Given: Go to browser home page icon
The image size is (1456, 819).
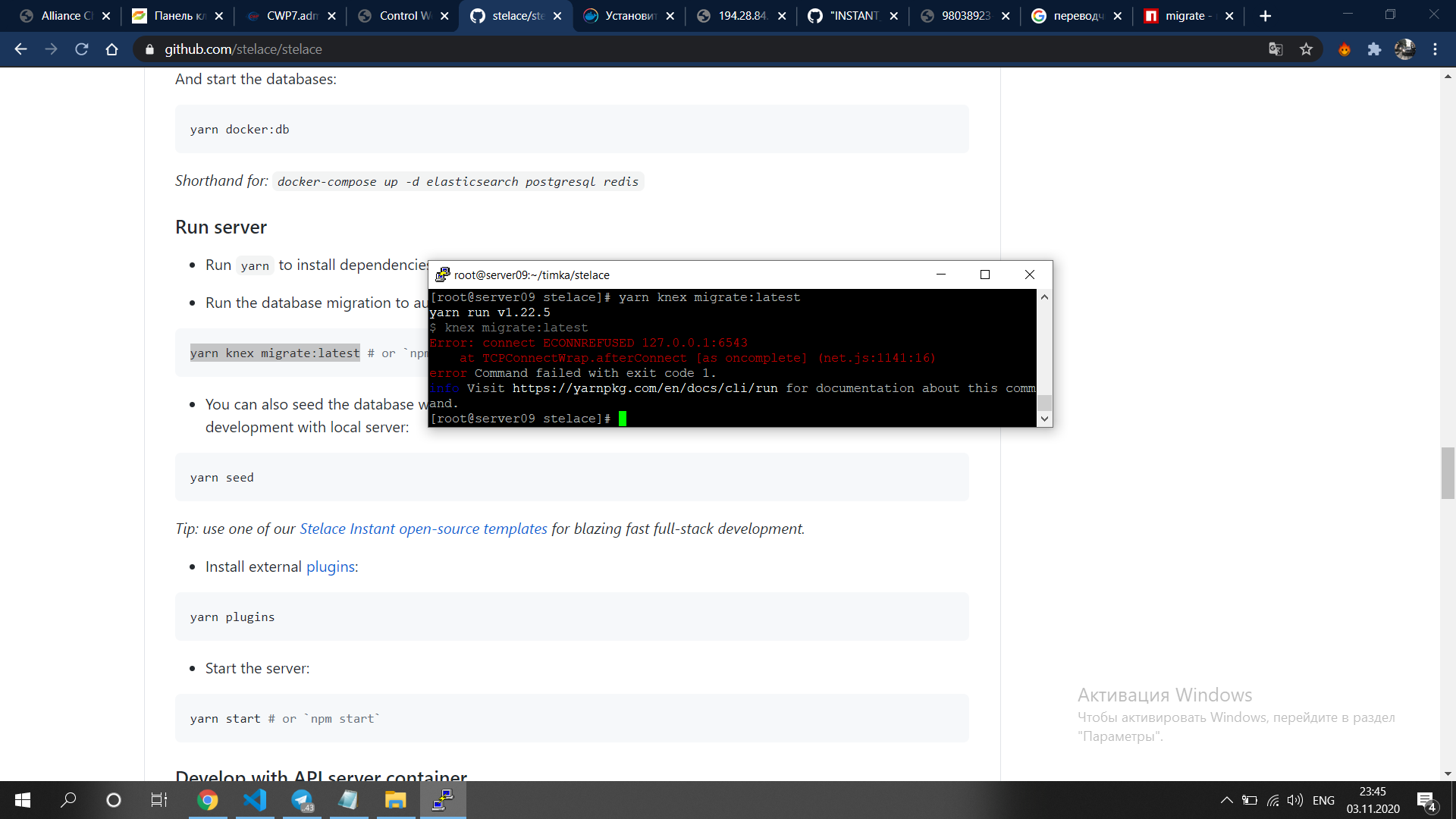Looking at the screenshot, I should [111, 49].
